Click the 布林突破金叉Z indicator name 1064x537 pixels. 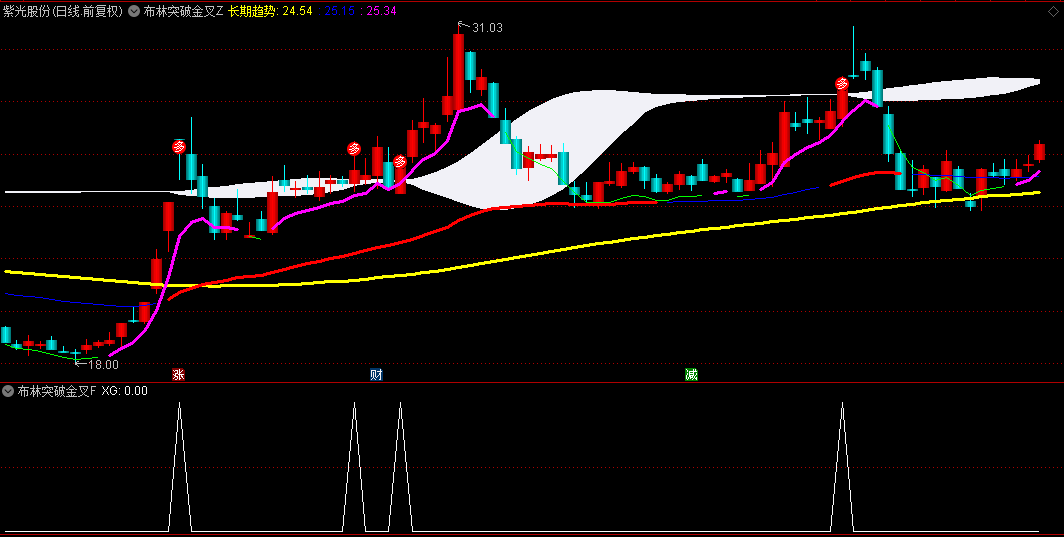pos(183,11)
